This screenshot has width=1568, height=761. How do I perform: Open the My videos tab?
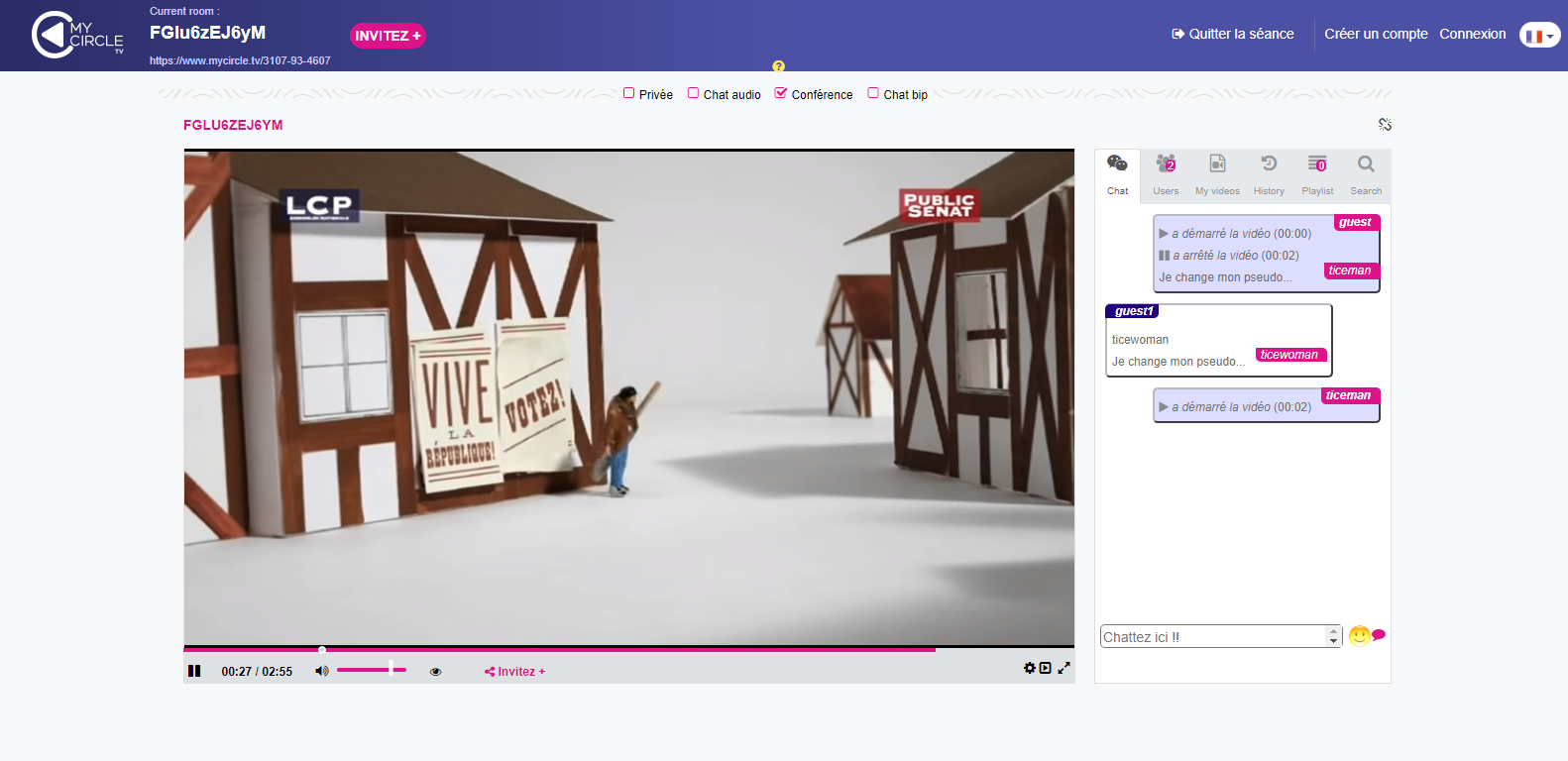[1217, 175]
